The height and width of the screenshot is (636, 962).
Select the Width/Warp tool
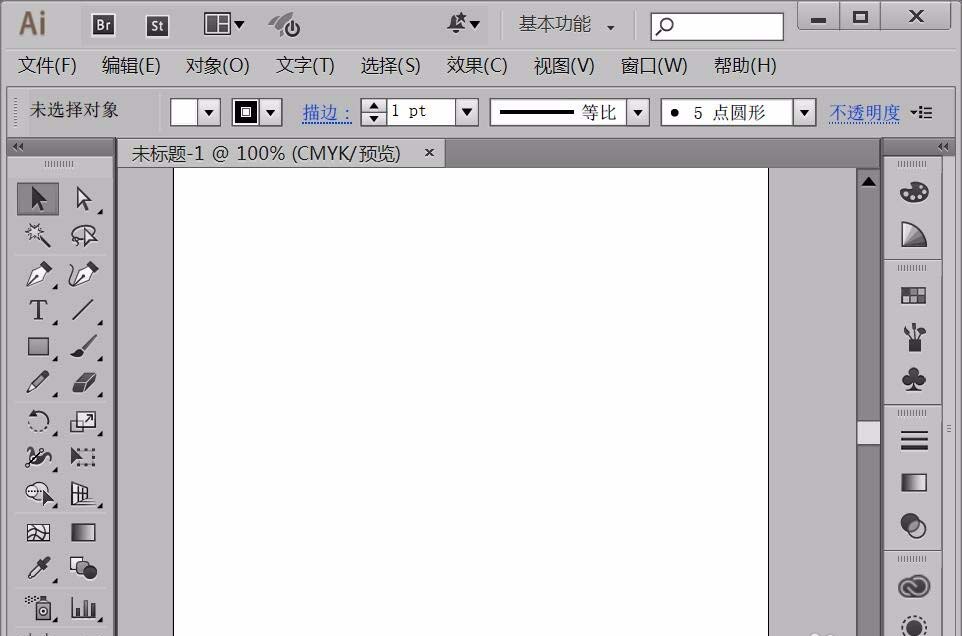pyautogui.click(x=38, y=458)
